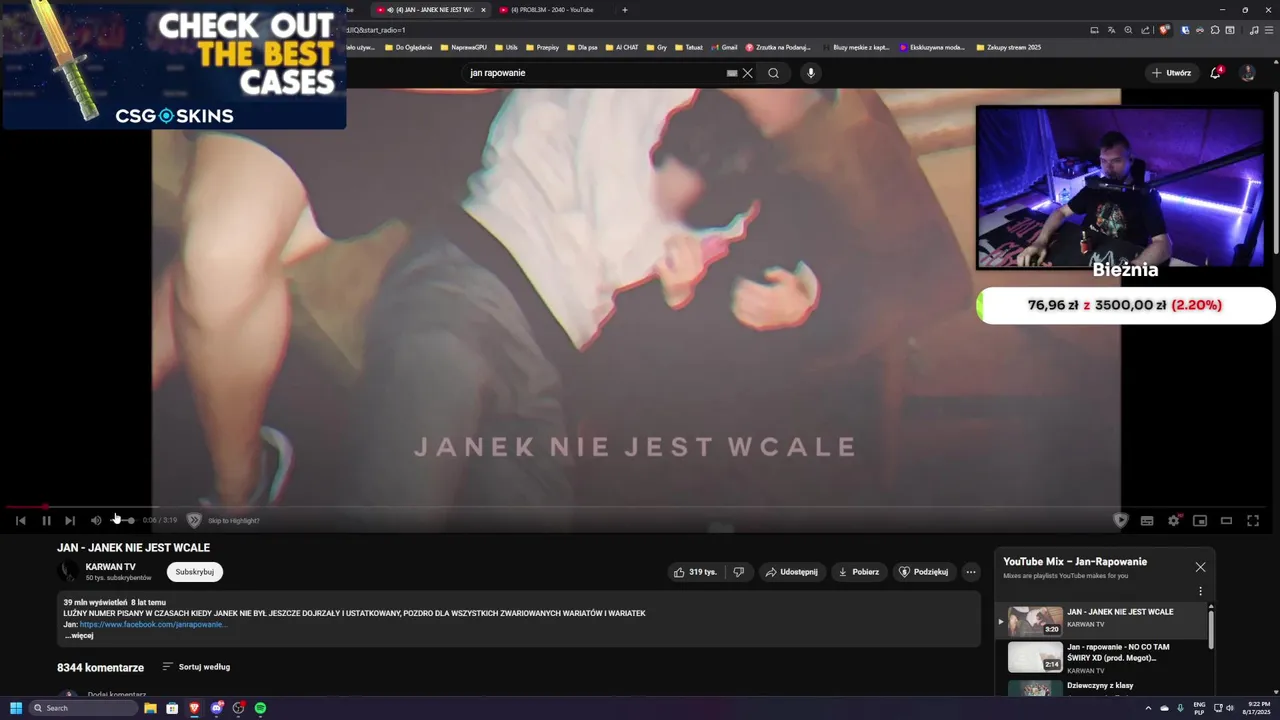Switch to the JAN - JANEK NIE JEST WCALE tab
The image size is (1280, 720).
(429, 10)
